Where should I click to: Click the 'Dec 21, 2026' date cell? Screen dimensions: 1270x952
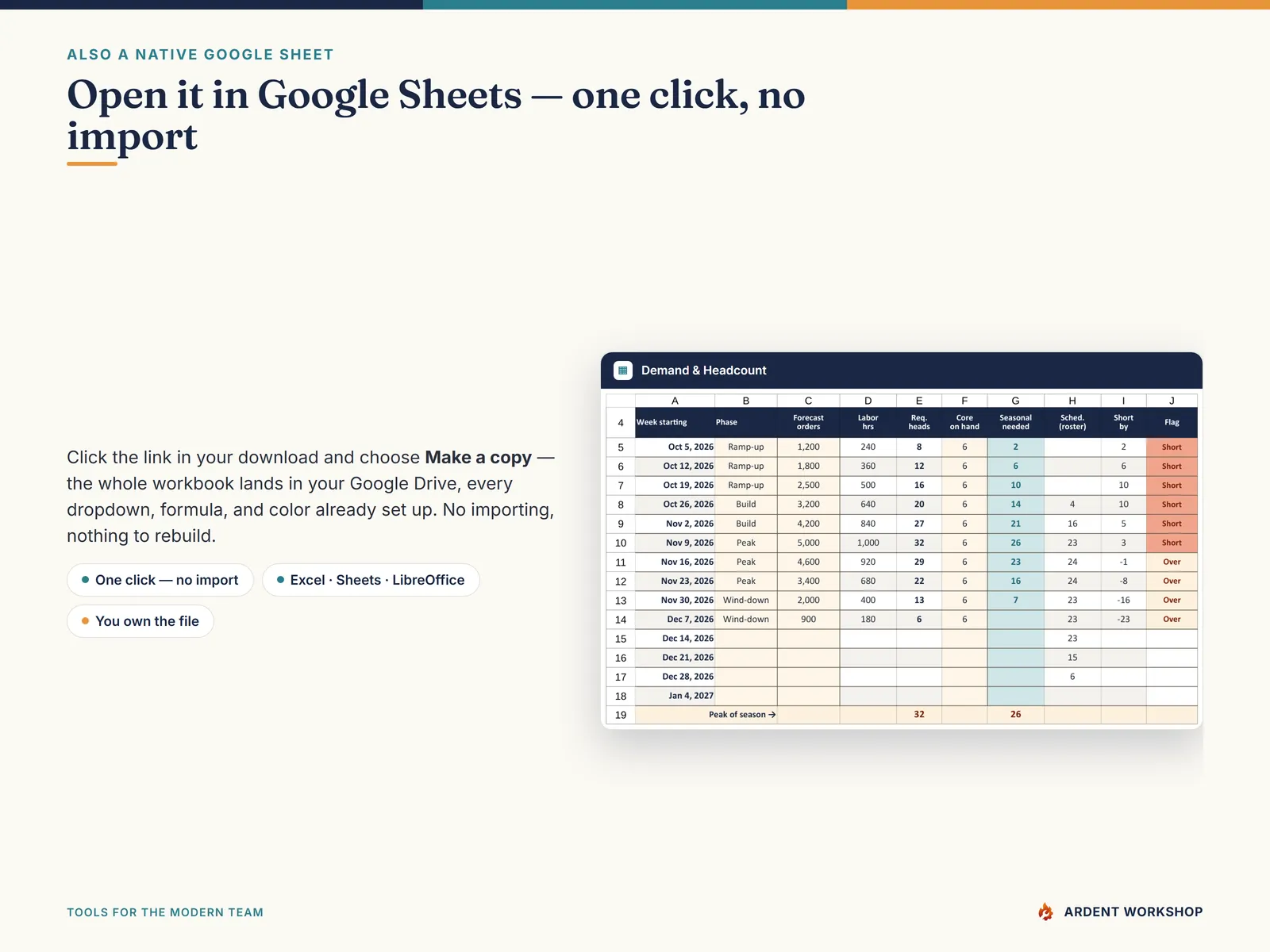click(675, 658)
